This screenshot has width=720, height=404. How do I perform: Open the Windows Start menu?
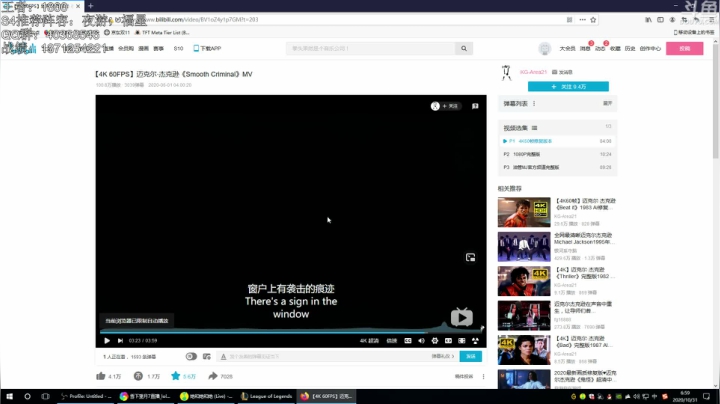coord(9,396)
